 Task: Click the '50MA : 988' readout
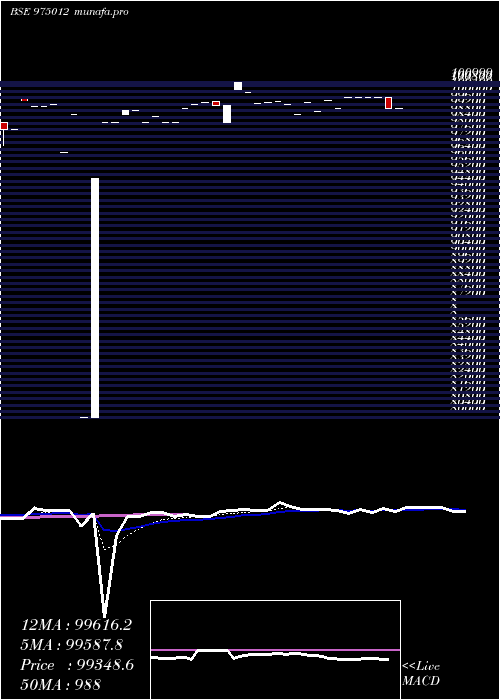click(x=60, y=685)
